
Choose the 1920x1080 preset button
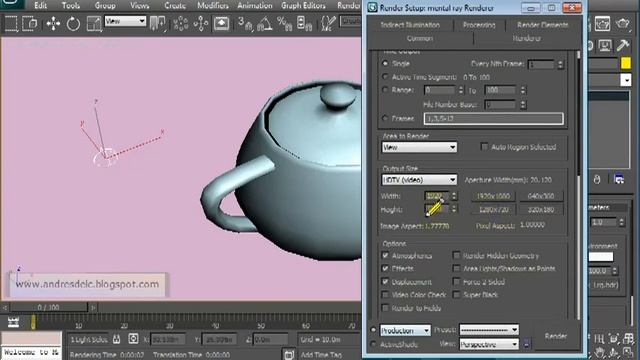(493, 196)
